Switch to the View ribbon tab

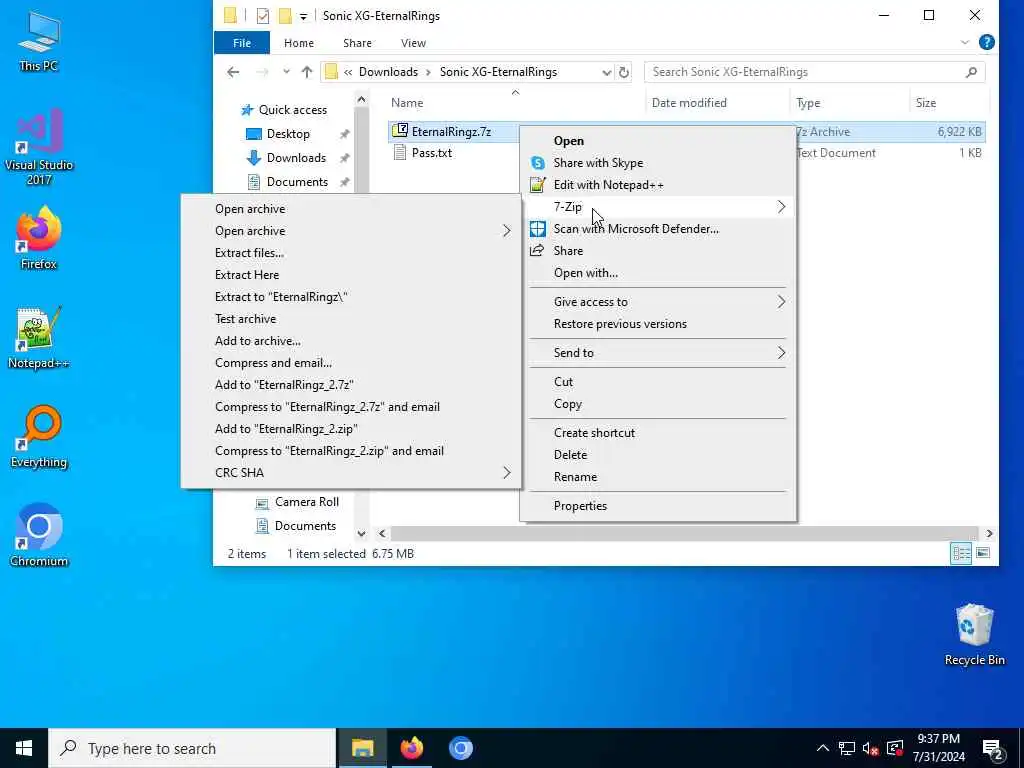(413, 42)
